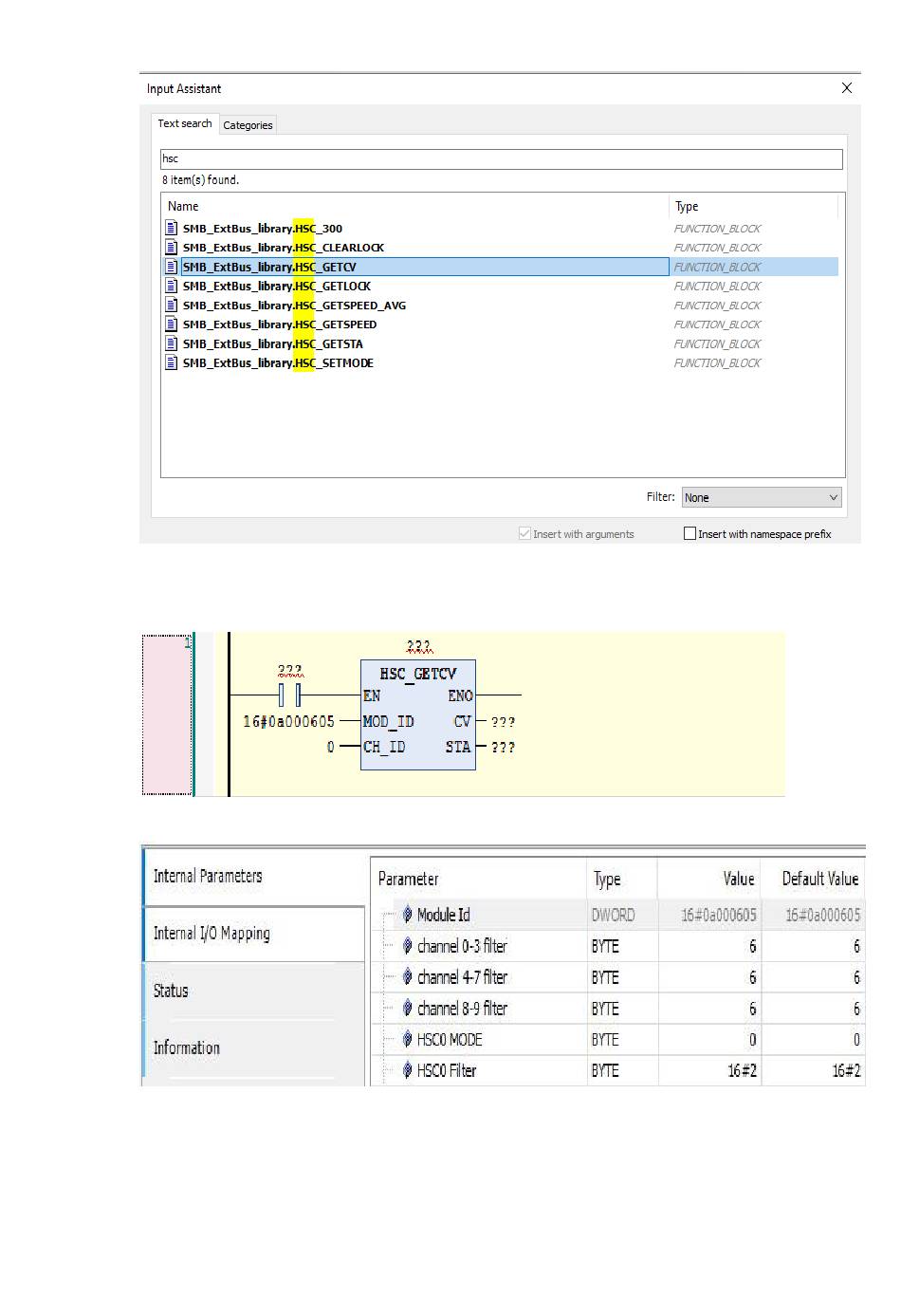Click the MOD_ID input value 16#0a000605

[x=288, y=721]
